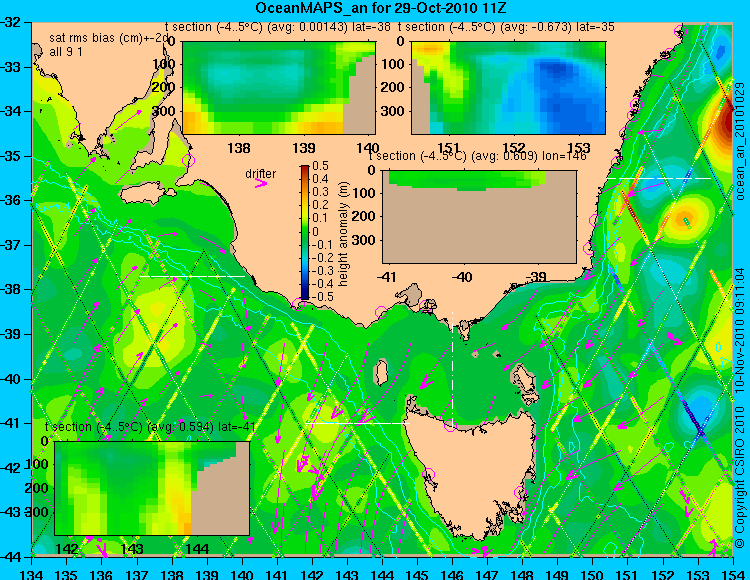Click -32 on the main latitude axis
Screen dimensions: 750x580
click(10, 22)
